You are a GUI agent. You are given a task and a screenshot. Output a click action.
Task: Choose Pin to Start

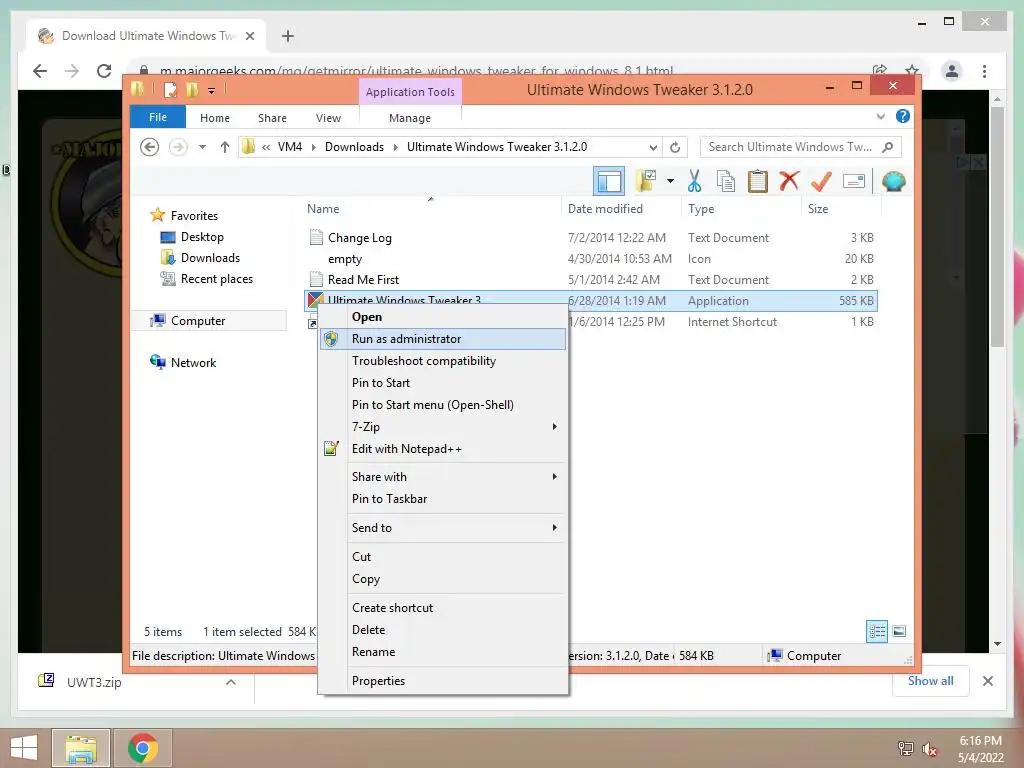[443, 383]
